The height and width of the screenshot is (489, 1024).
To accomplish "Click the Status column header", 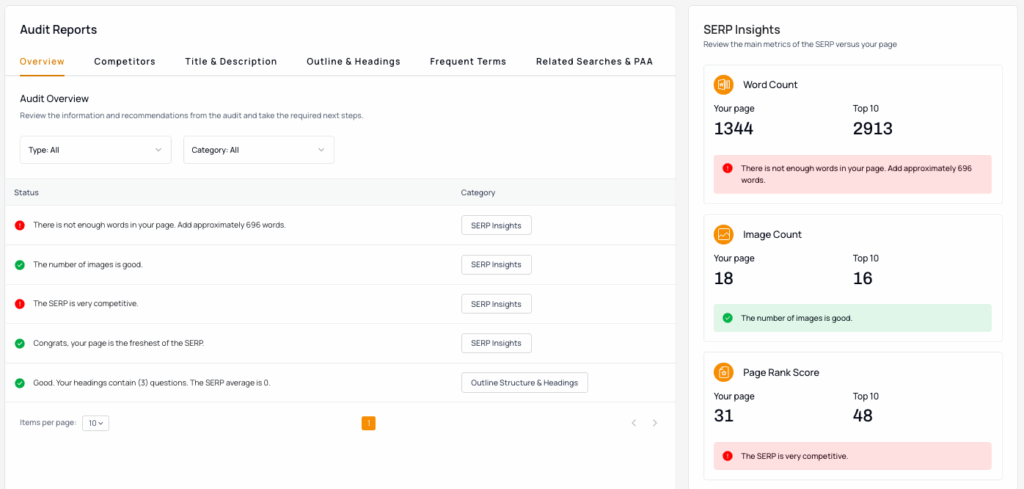I will [26, 193].
